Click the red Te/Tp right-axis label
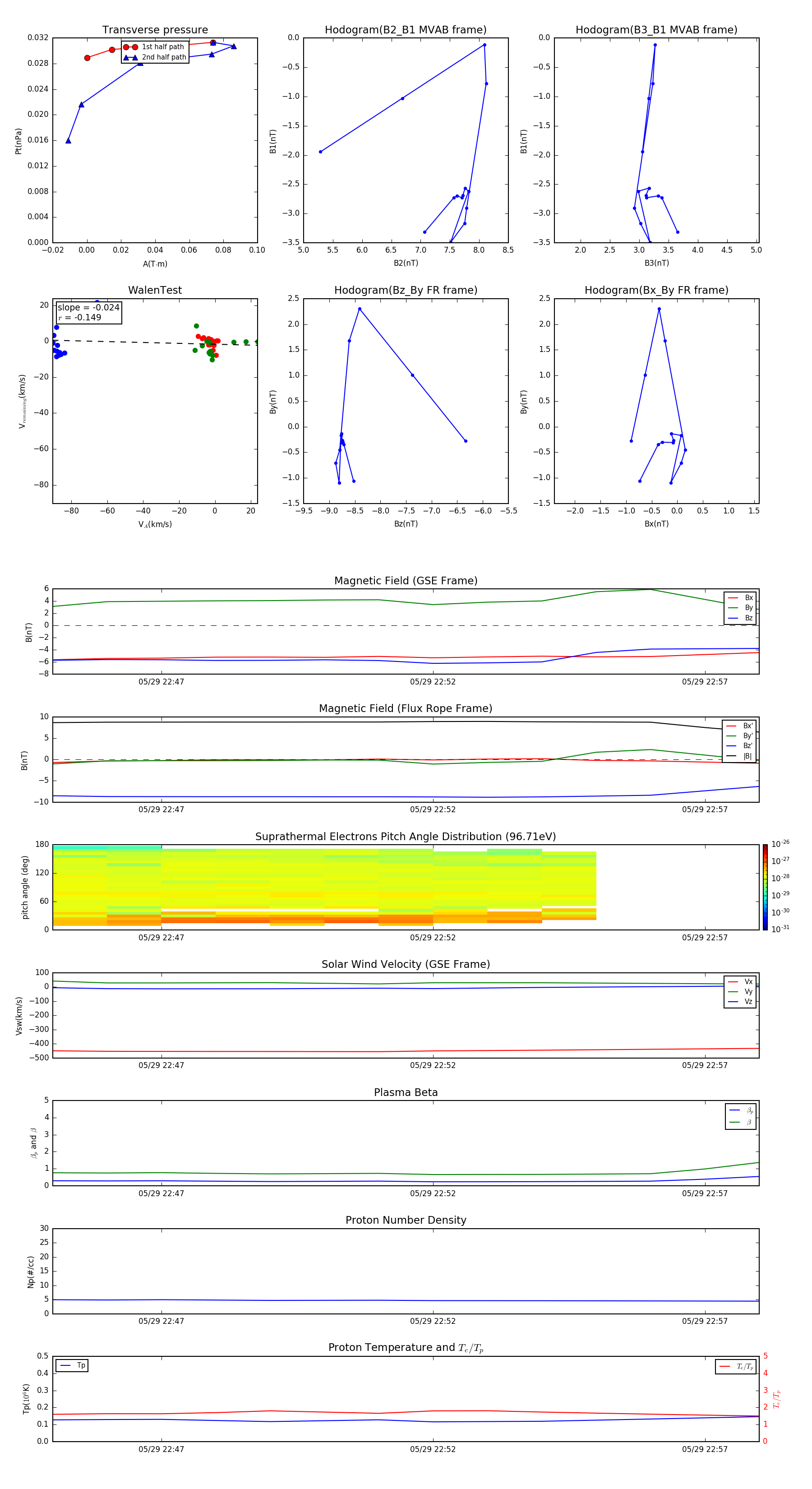 (776, 1399)
